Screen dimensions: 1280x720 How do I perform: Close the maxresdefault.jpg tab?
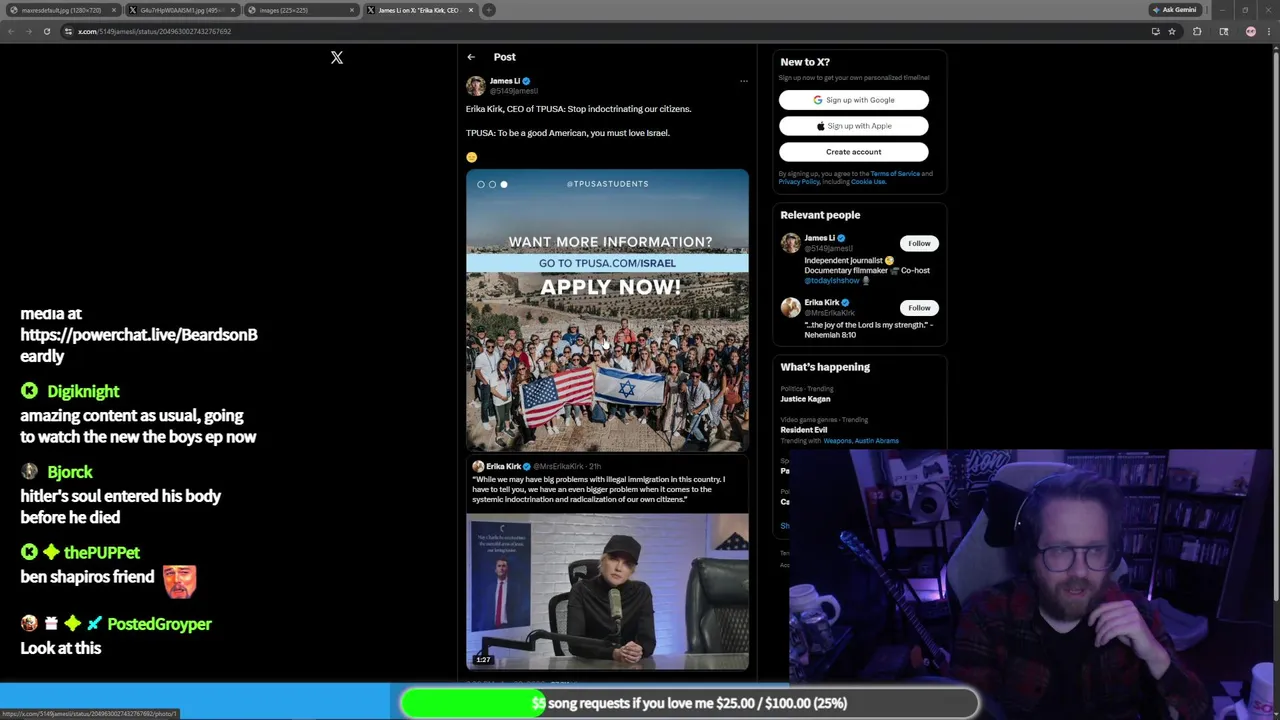pos(114,10)
